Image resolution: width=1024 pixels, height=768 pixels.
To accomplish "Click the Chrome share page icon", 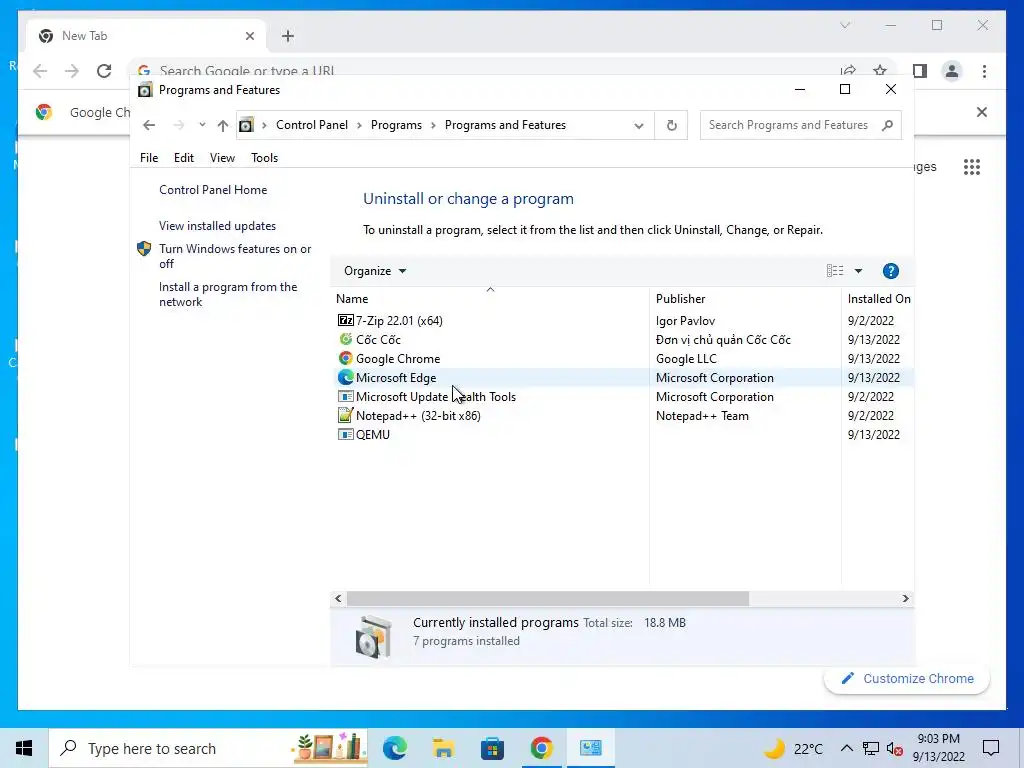I will tap(848, 71).
